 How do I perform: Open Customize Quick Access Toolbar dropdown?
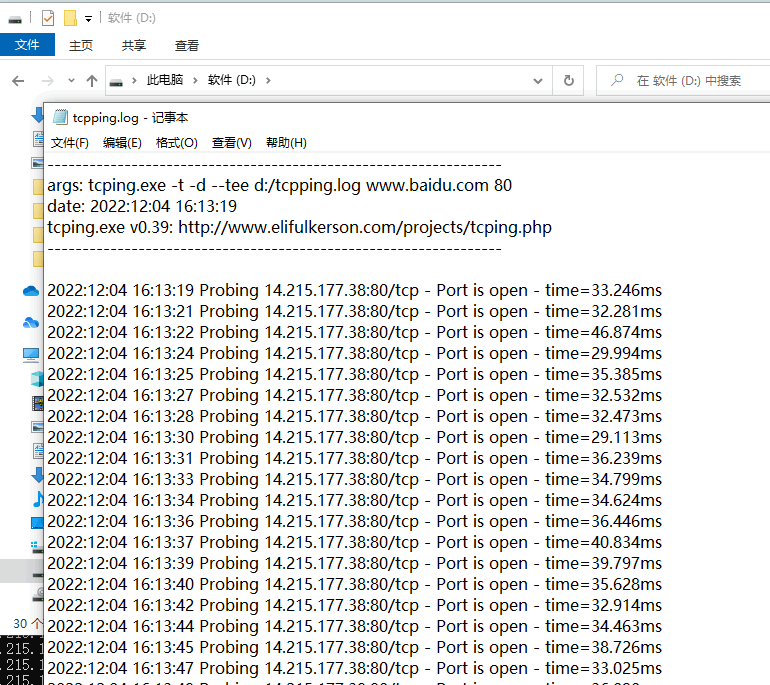tap(88, 19)
